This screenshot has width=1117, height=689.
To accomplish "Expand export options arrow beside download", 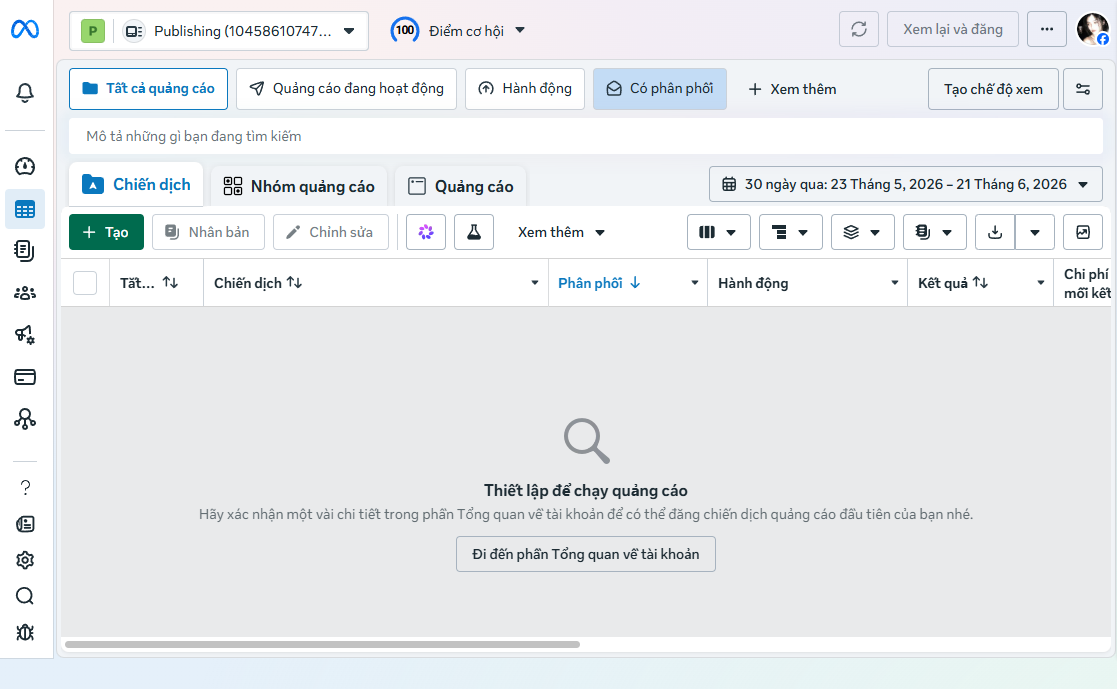I will [x=1034, y=232].
